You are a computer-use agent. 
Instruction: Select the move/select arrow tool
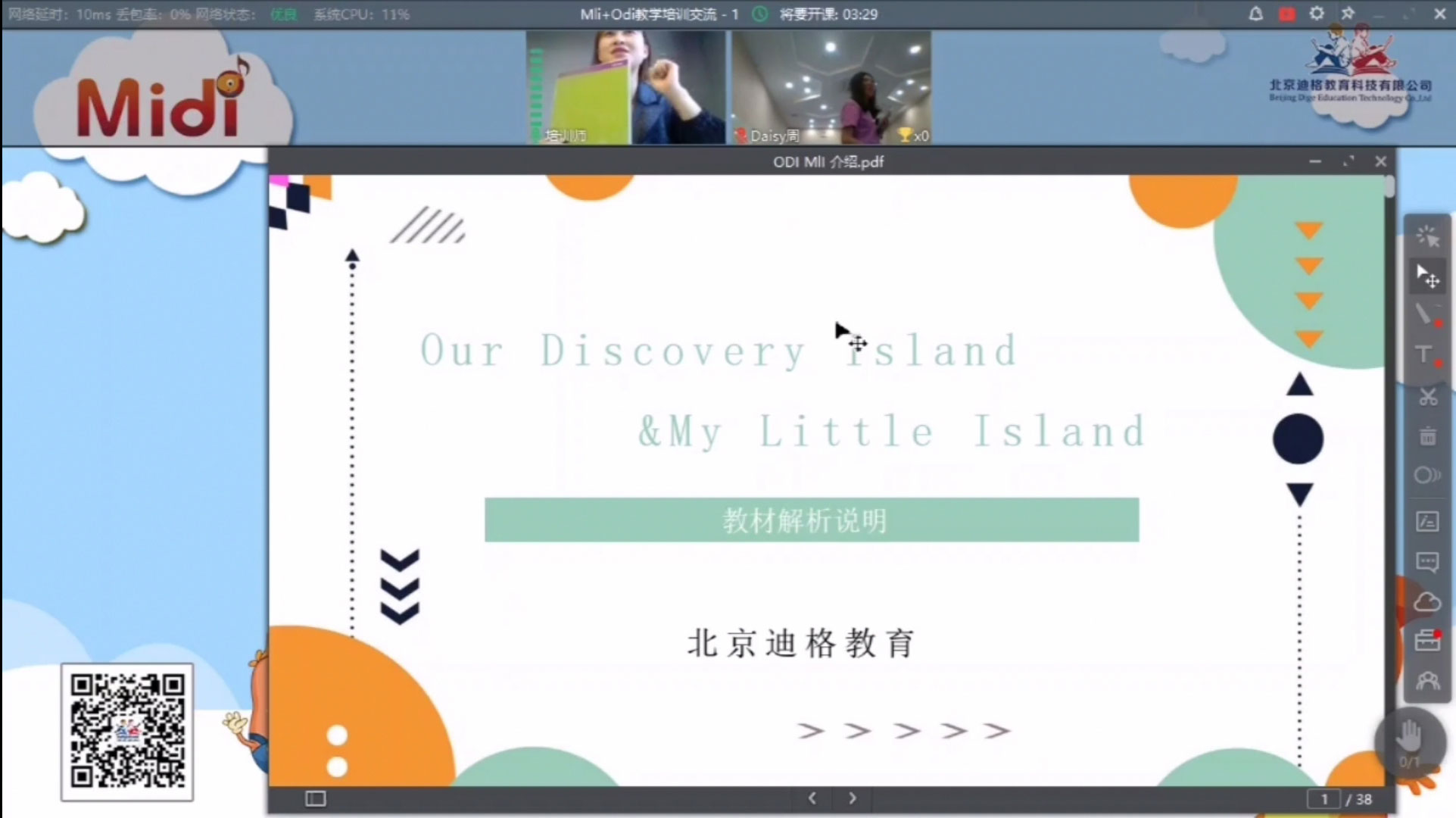[1428, 277]
